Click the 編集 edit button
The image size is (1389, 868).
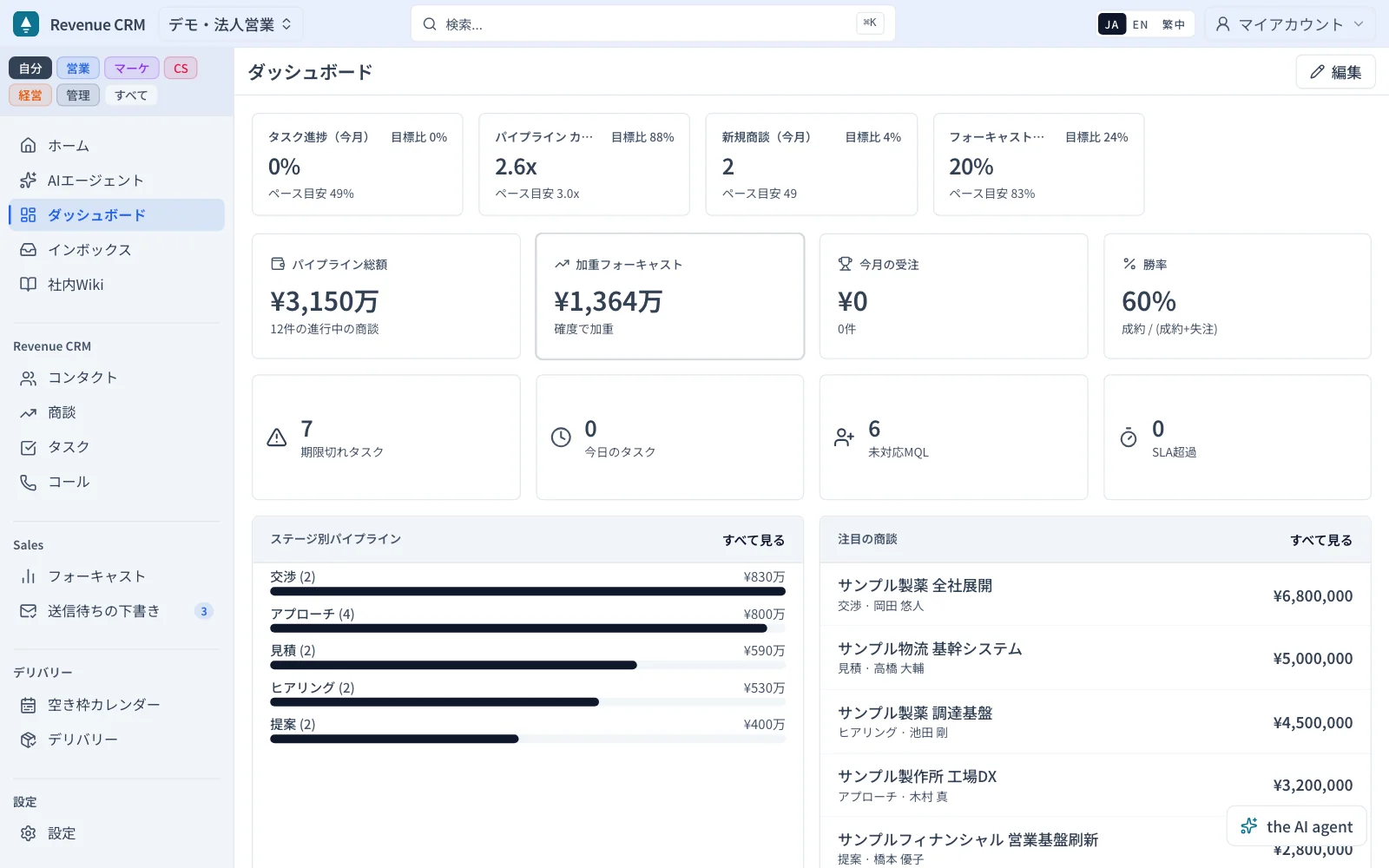pyautogui.click(x=1335, y=72)
